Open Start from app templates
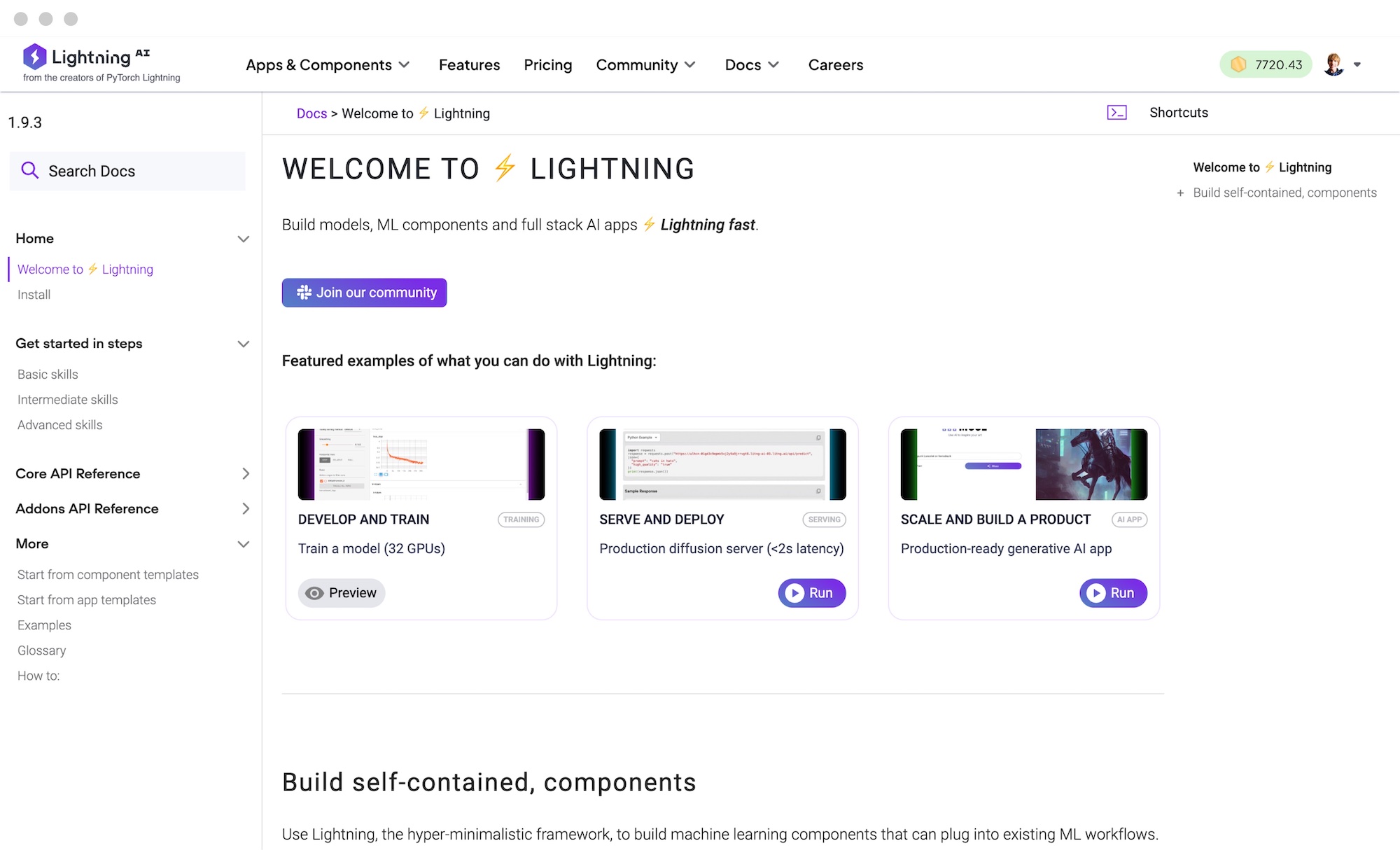The width and height of the screenshot is (1400, 850). pyautogui.click(x=87, y=600)
